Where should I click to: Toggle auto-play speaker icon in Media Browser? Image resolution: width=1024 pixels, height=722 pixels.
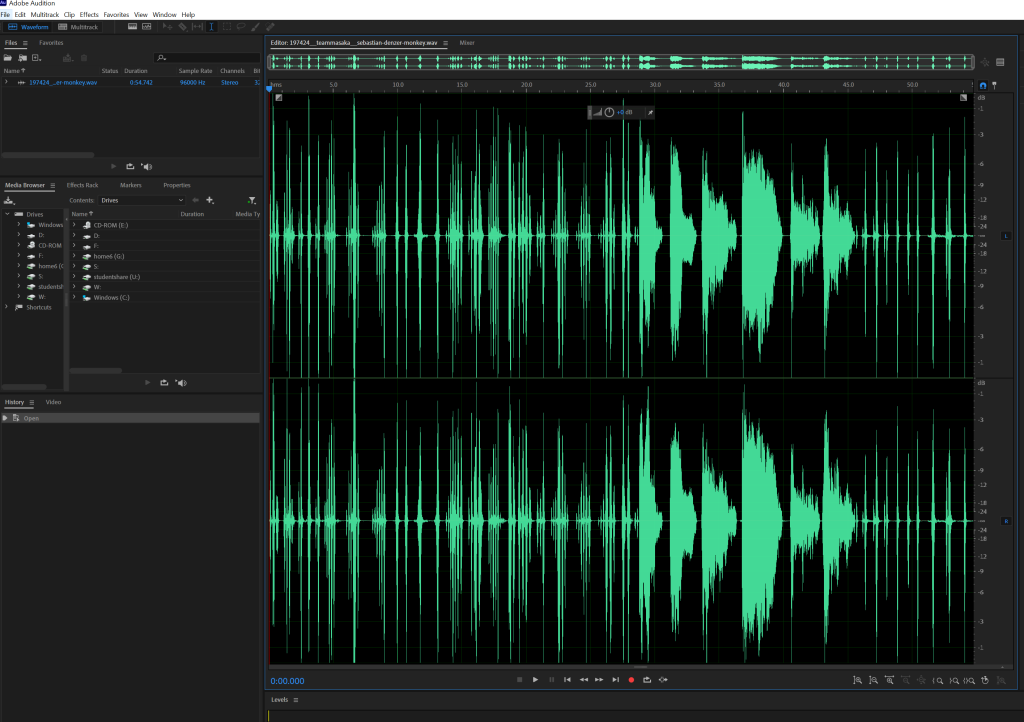pyautogui.click(x=180, y=382)
